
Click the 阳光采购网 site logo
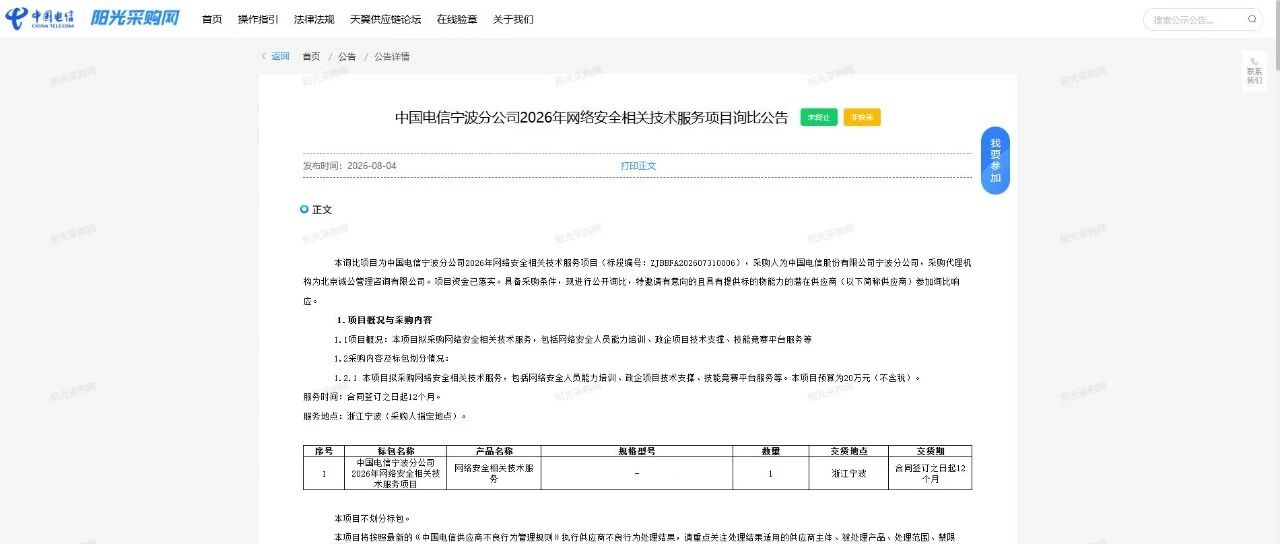pyautogui.click(x=135, y=18)
